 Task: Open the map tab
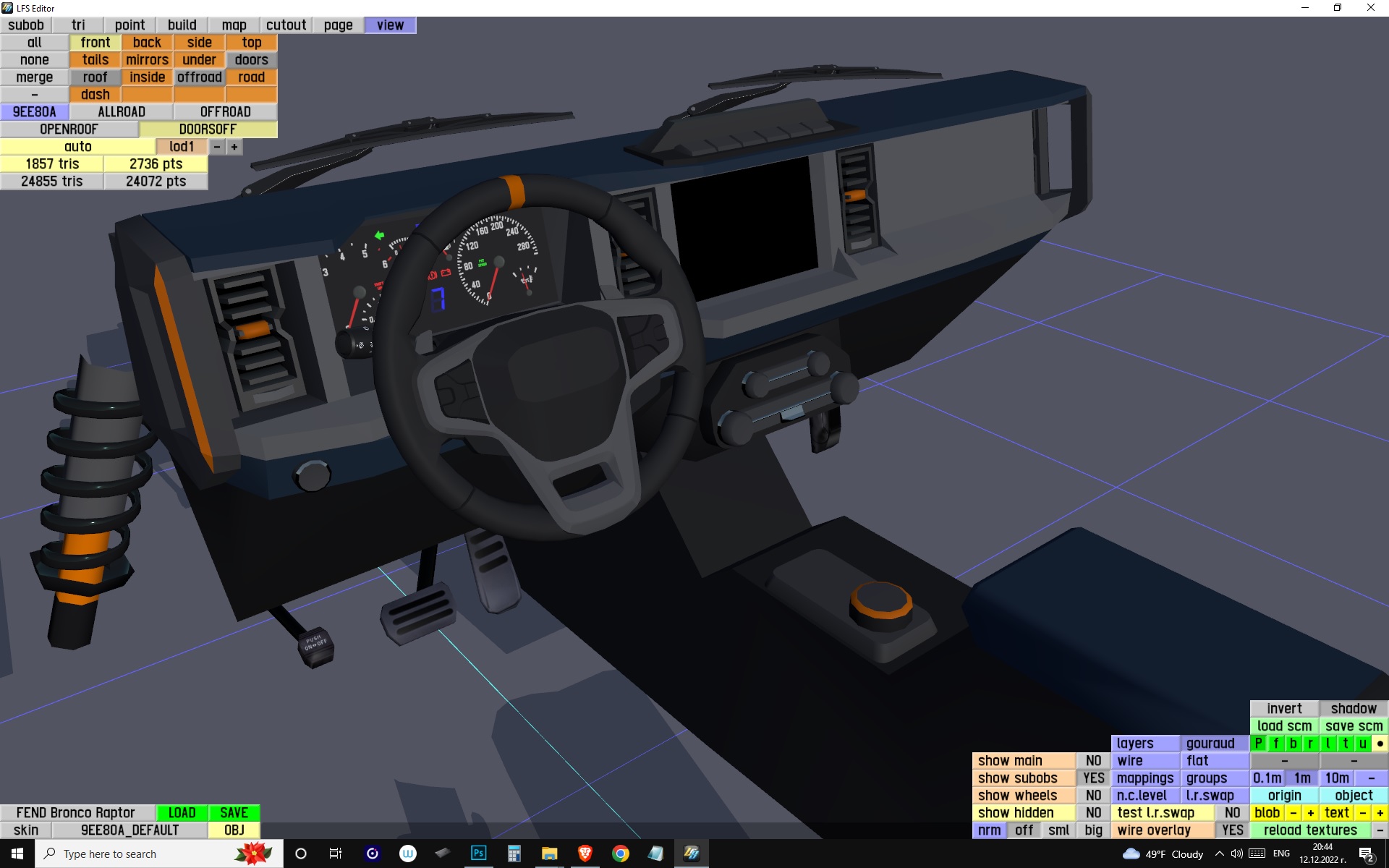(x=234, y=25)
